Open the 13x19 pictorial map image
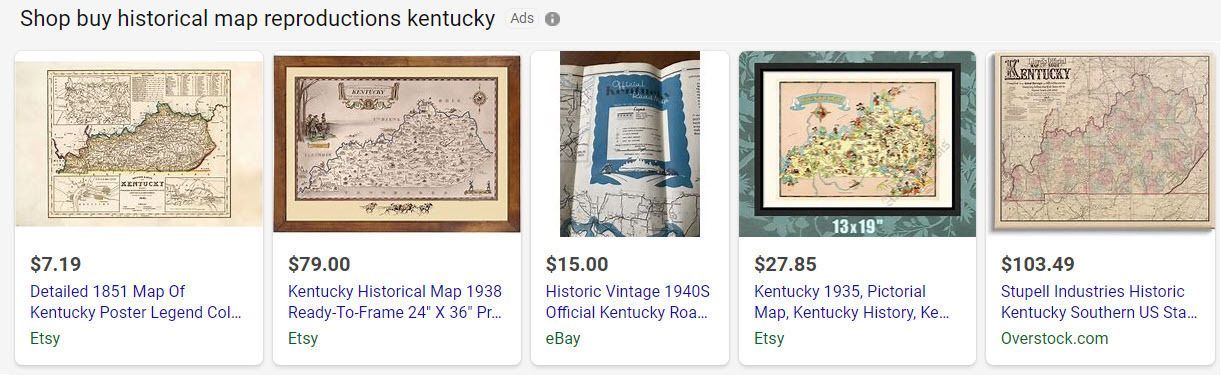 pyautogui.click(x=857, y=144)
